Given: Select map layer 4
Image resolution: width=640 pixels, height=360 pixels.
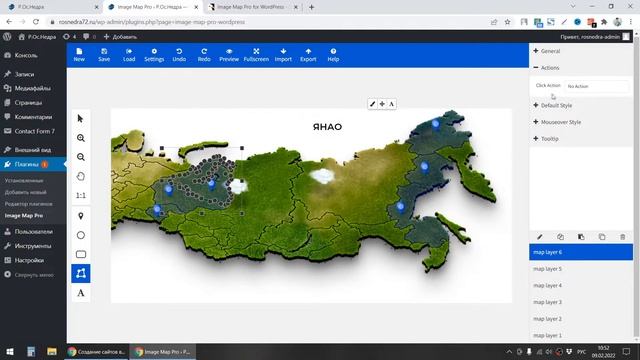Looking at the screenshot, I should [581, 285].
